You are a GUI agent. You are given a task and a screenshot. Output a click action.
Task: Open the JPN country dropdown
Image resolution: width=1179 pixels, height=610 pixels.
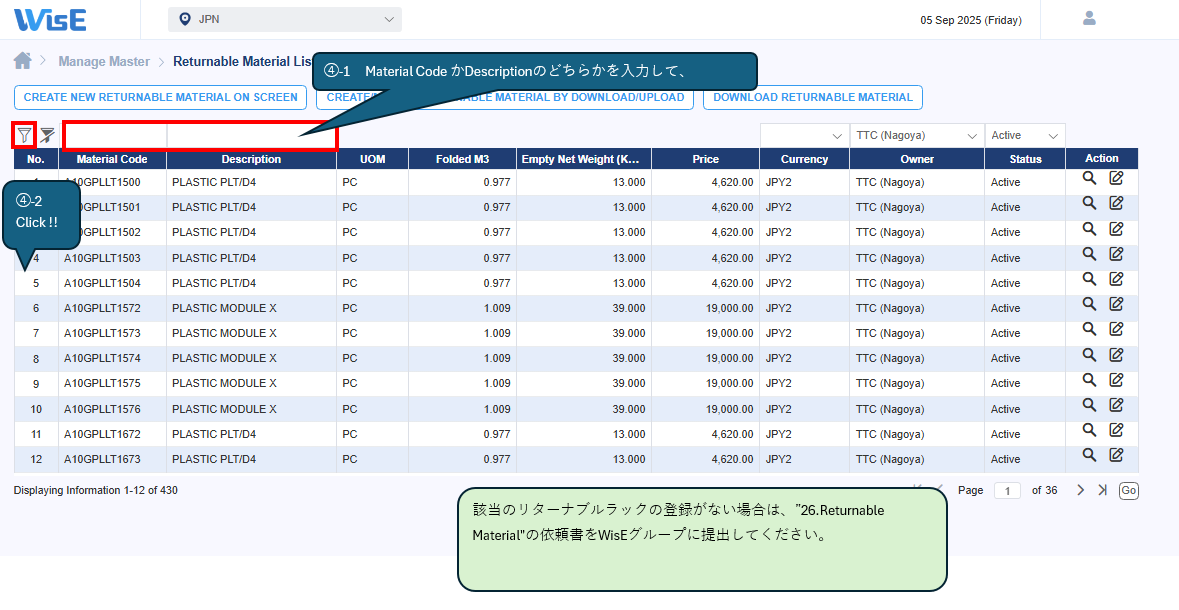285,19
